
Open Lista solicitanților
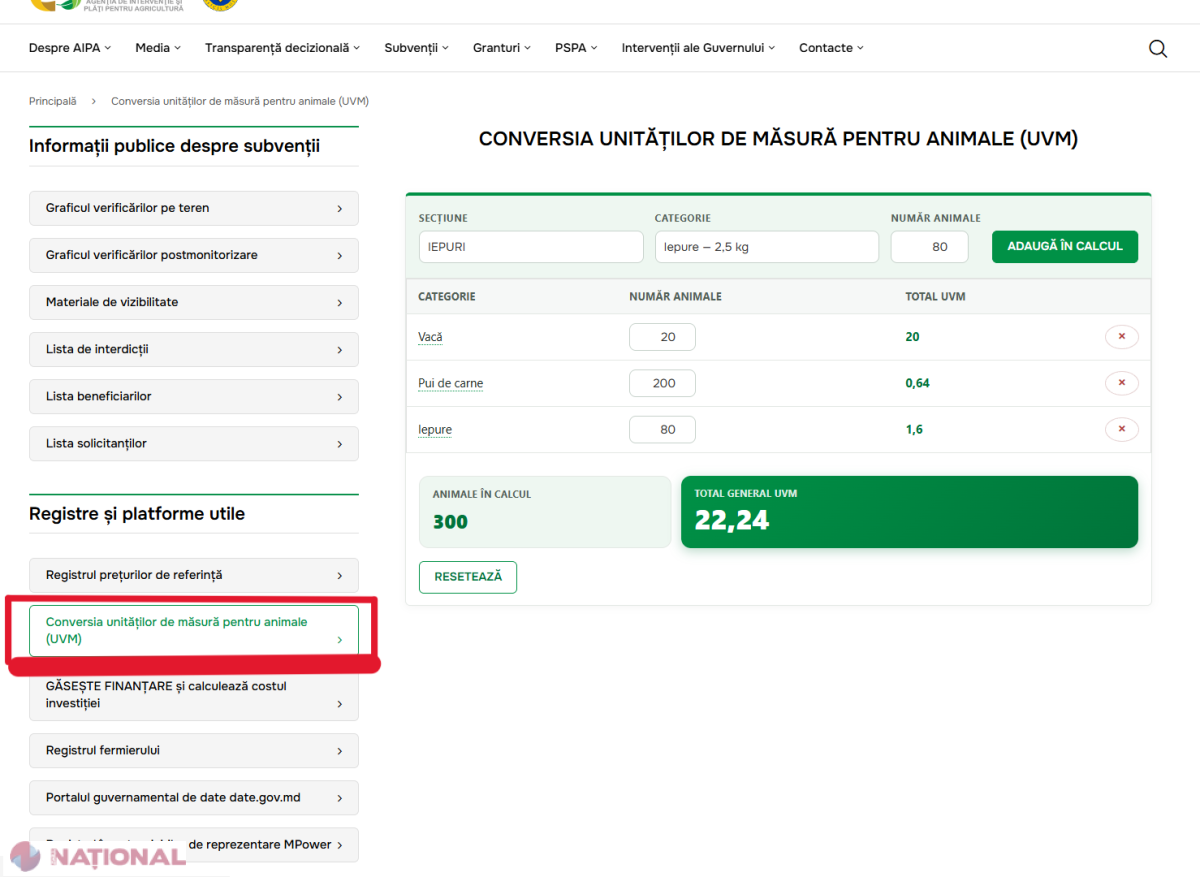click(194, 443)
